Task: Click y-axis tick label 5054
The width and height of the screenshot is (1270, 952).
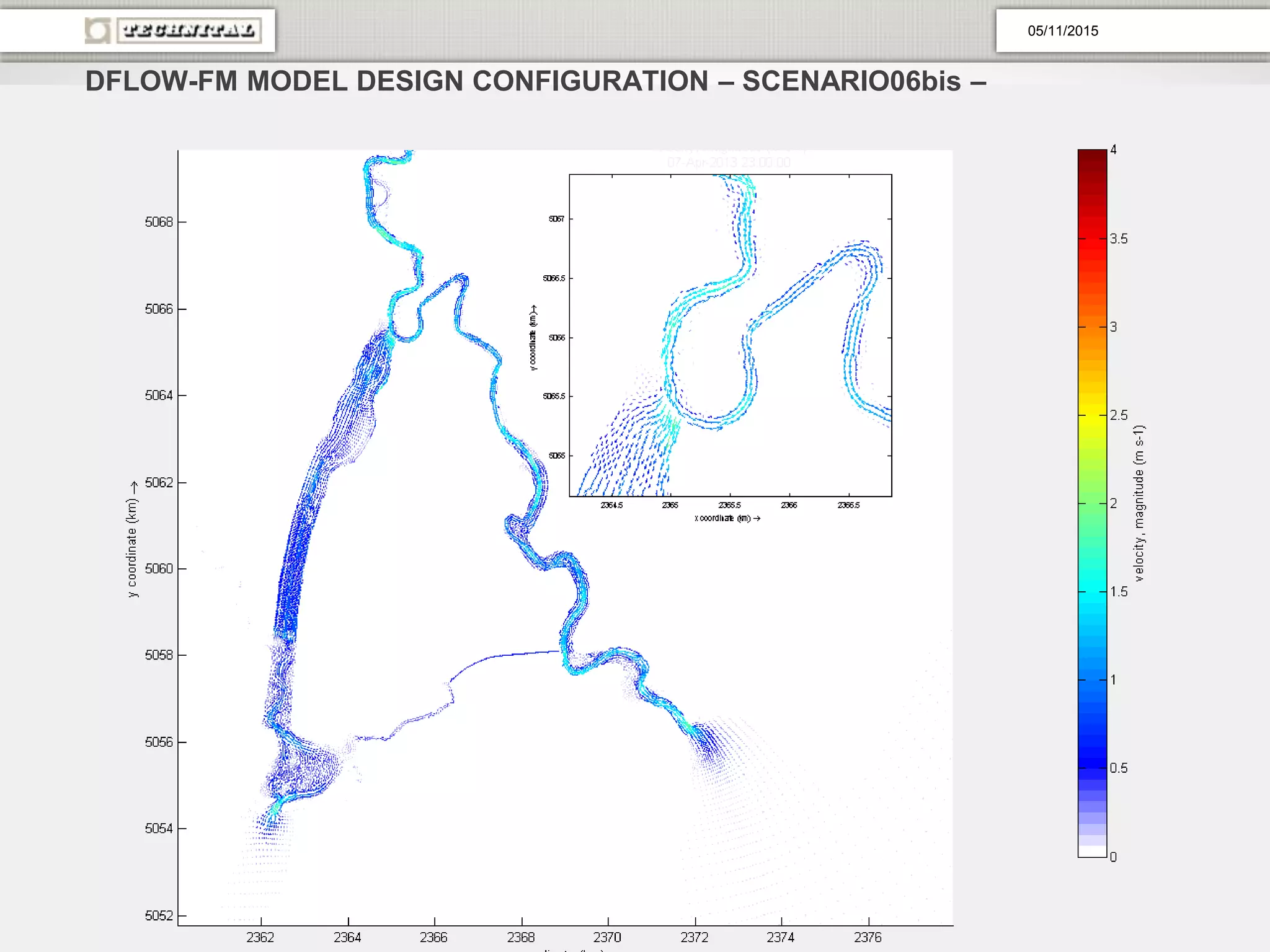Action: point(159,829)
